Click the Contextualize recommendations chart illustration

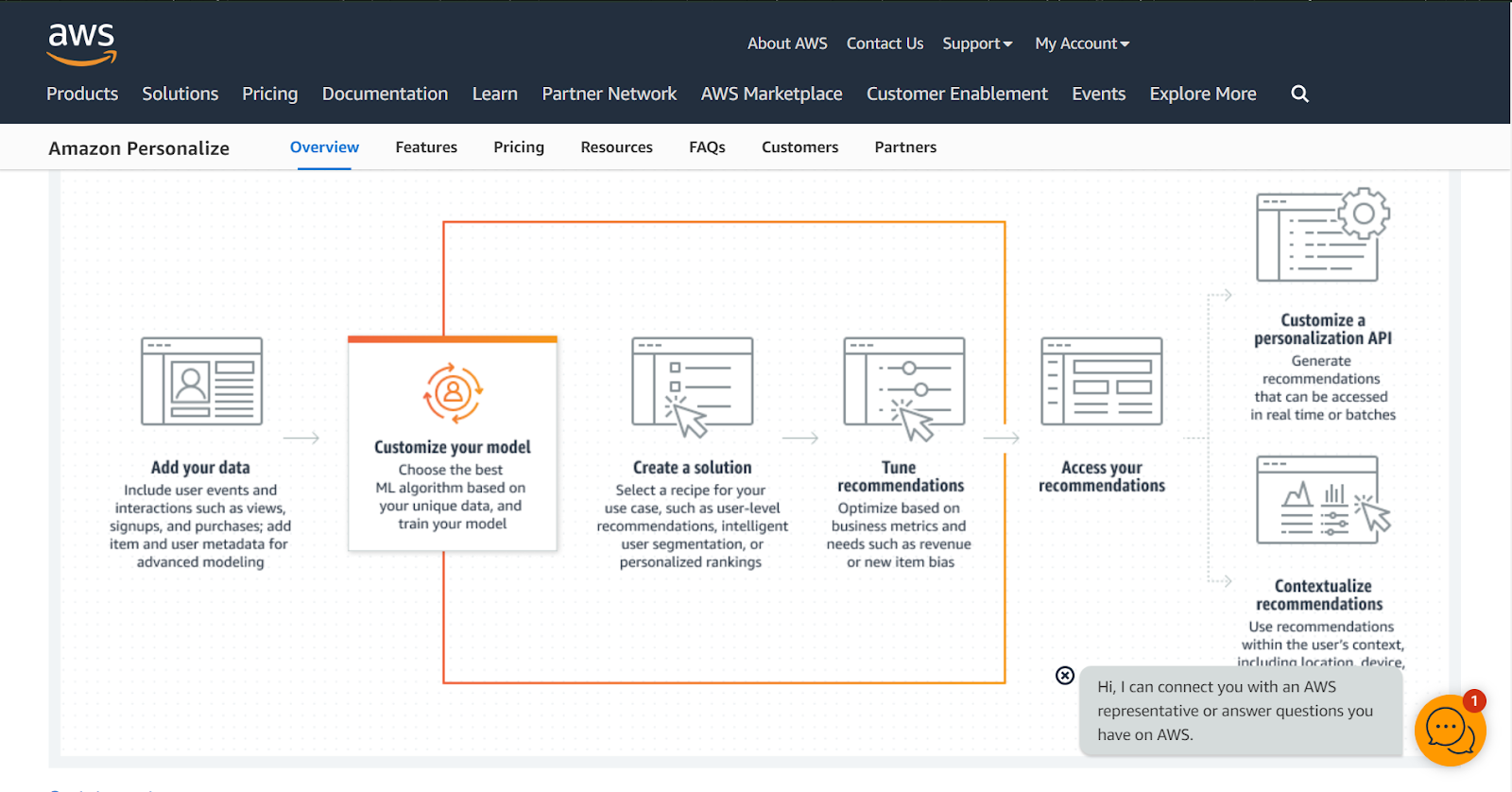point(1323,500)
